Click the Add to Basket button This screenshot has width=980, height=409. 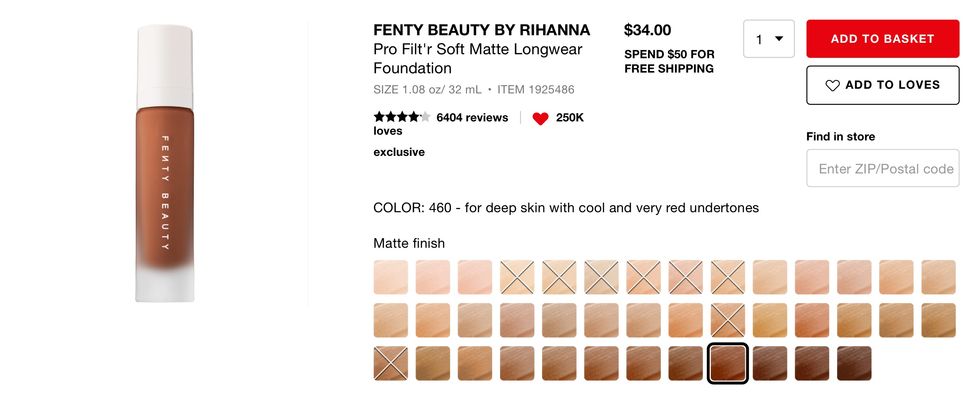click(x=881, y=39)
